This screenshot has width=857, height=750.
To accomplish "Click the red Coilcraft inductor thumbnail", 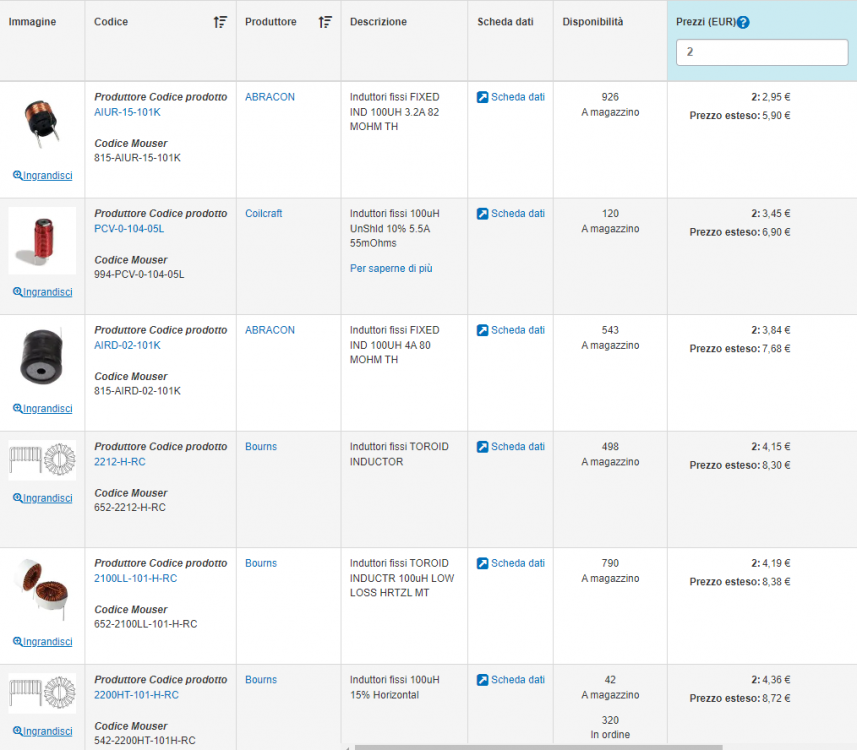I will point(42,241).
